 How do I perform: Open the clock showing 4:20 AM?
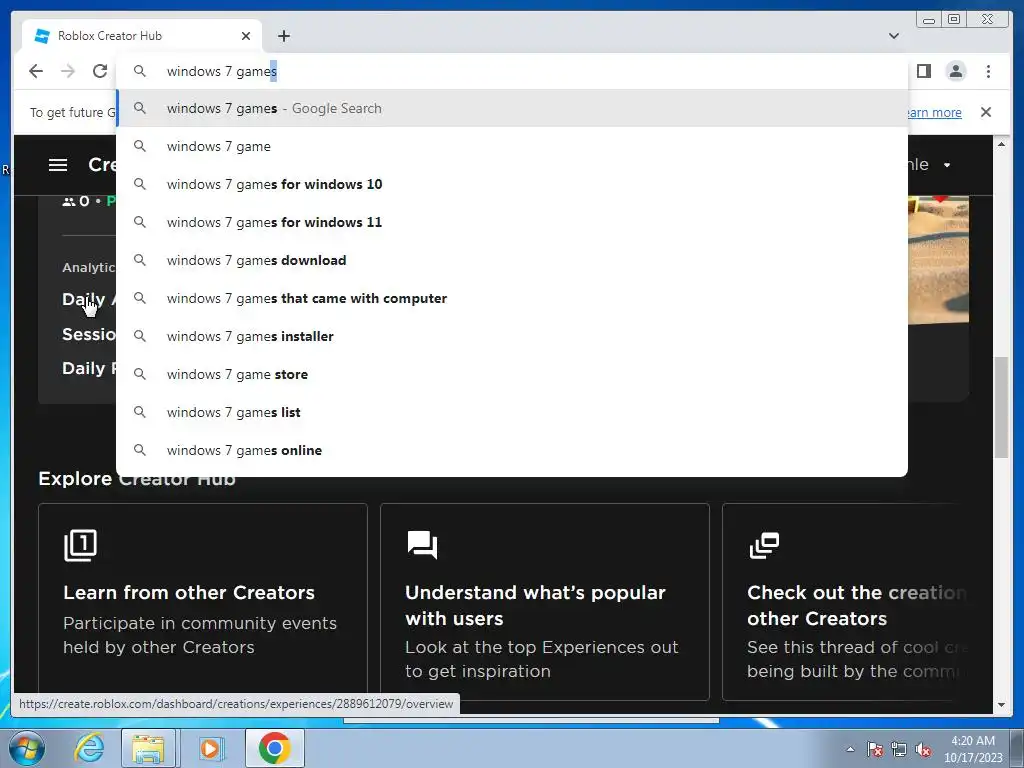pyautogui.click(x=973, y=749)
